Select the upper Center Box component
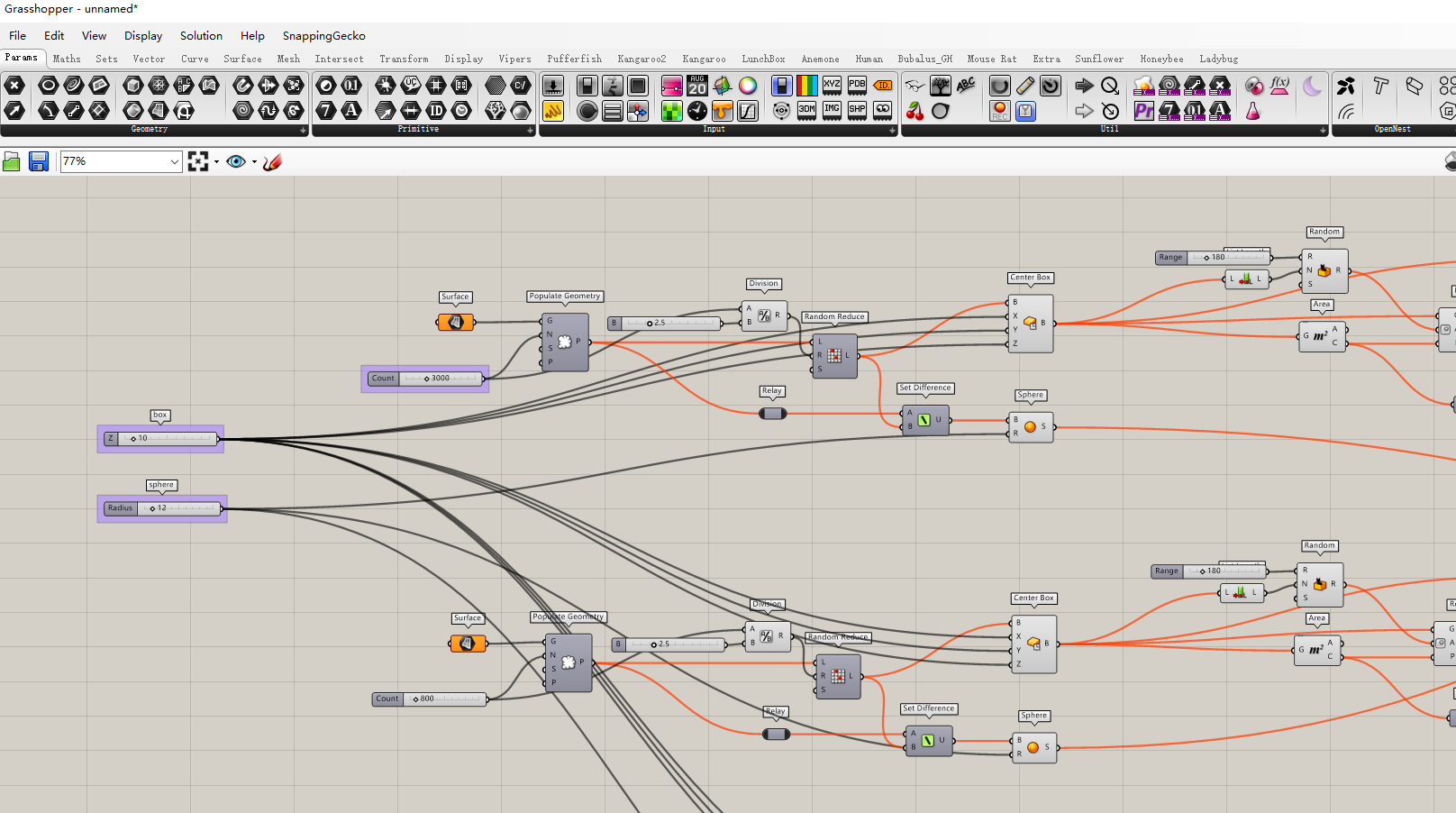The height and width of the screenshot is (813, 1456). point(1031,323)
